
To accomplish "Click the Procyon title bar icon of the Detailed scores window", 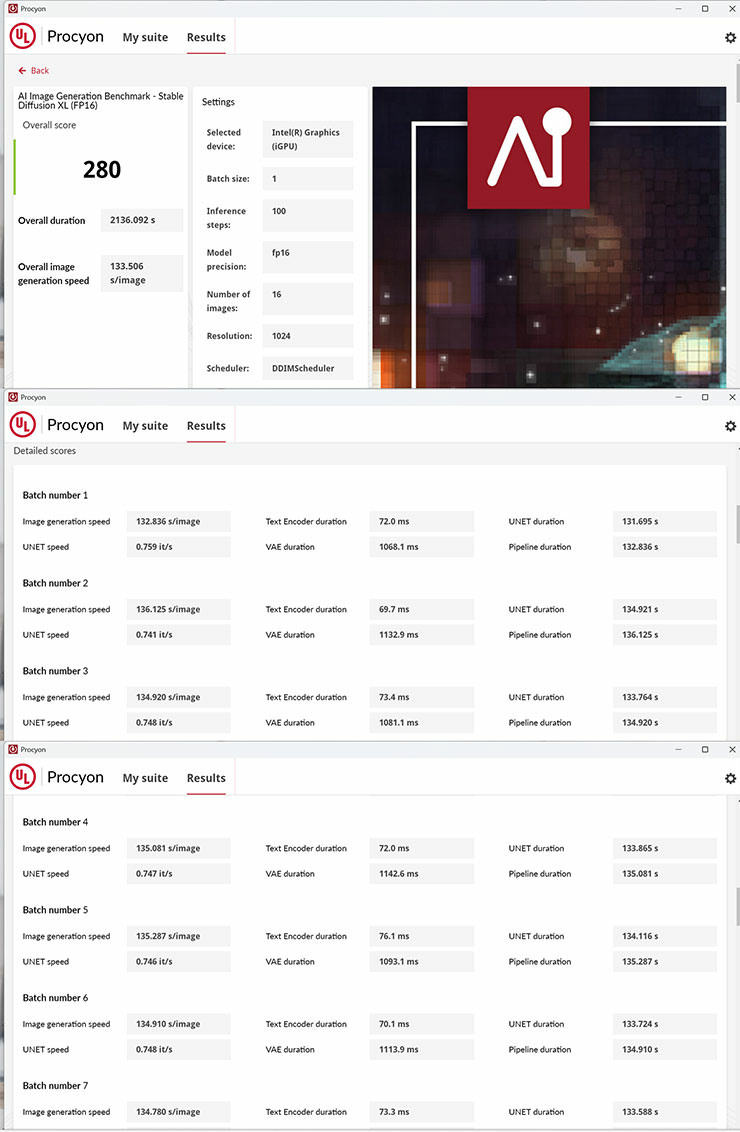I will (12, 397).
